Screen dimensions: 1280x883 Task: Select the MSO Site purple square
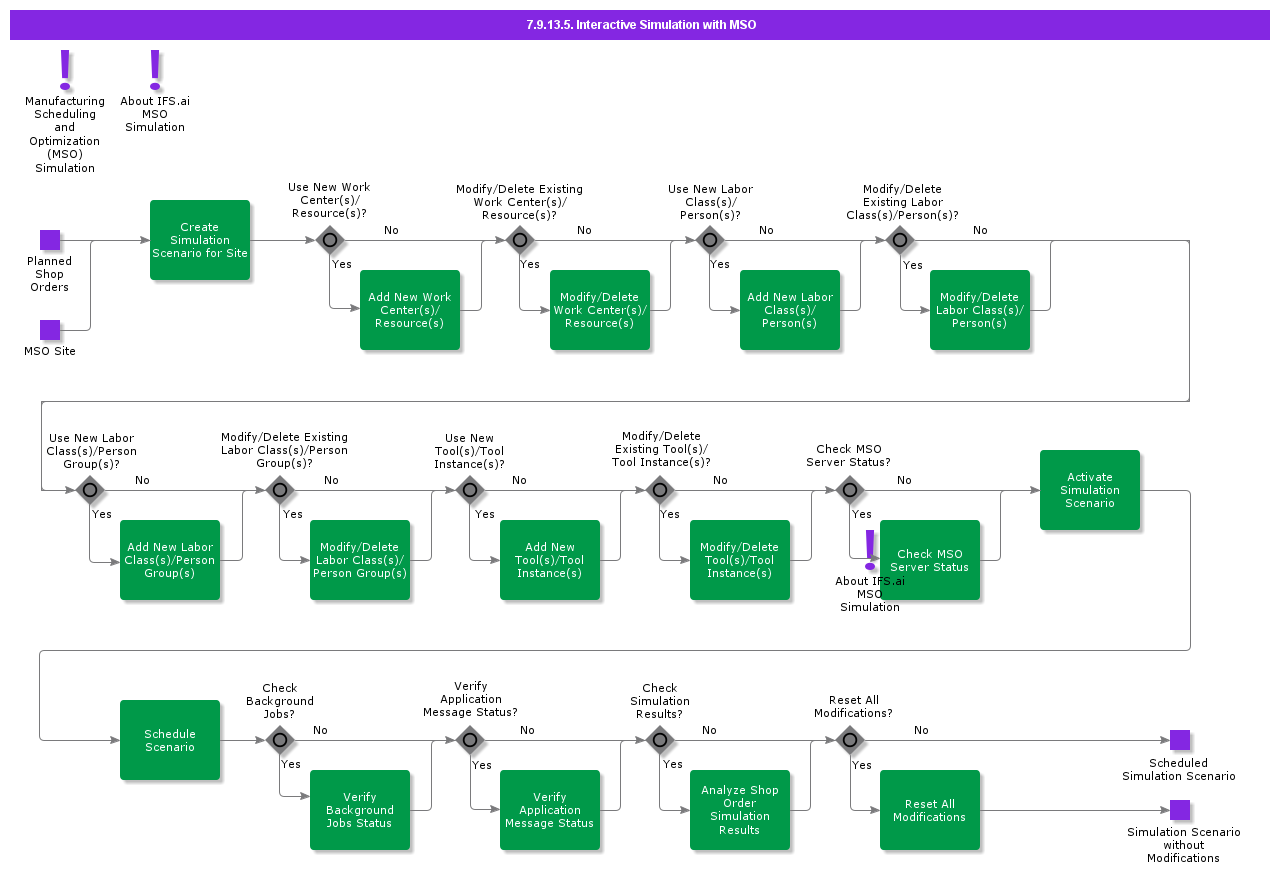tap(50, 330)
